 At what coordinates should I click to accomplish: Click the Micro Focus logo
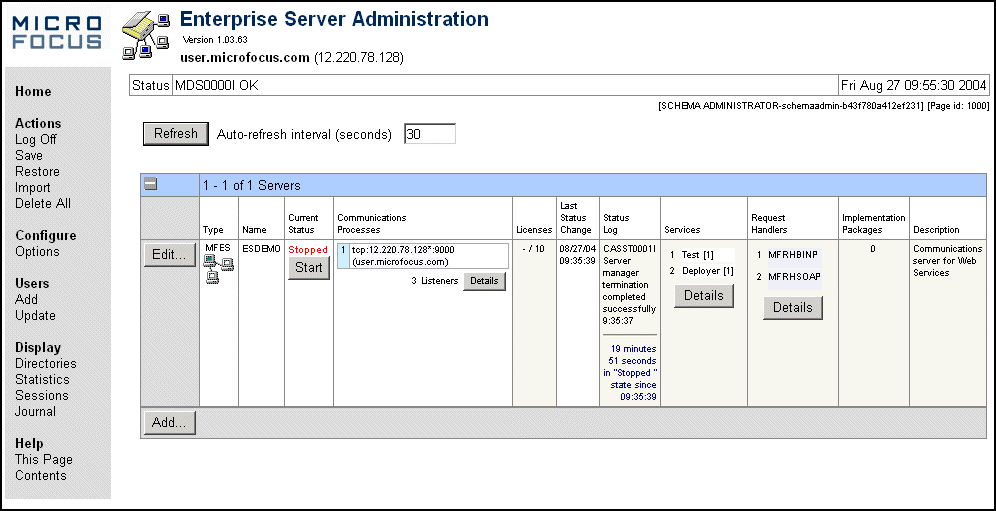tap(57, 32)
